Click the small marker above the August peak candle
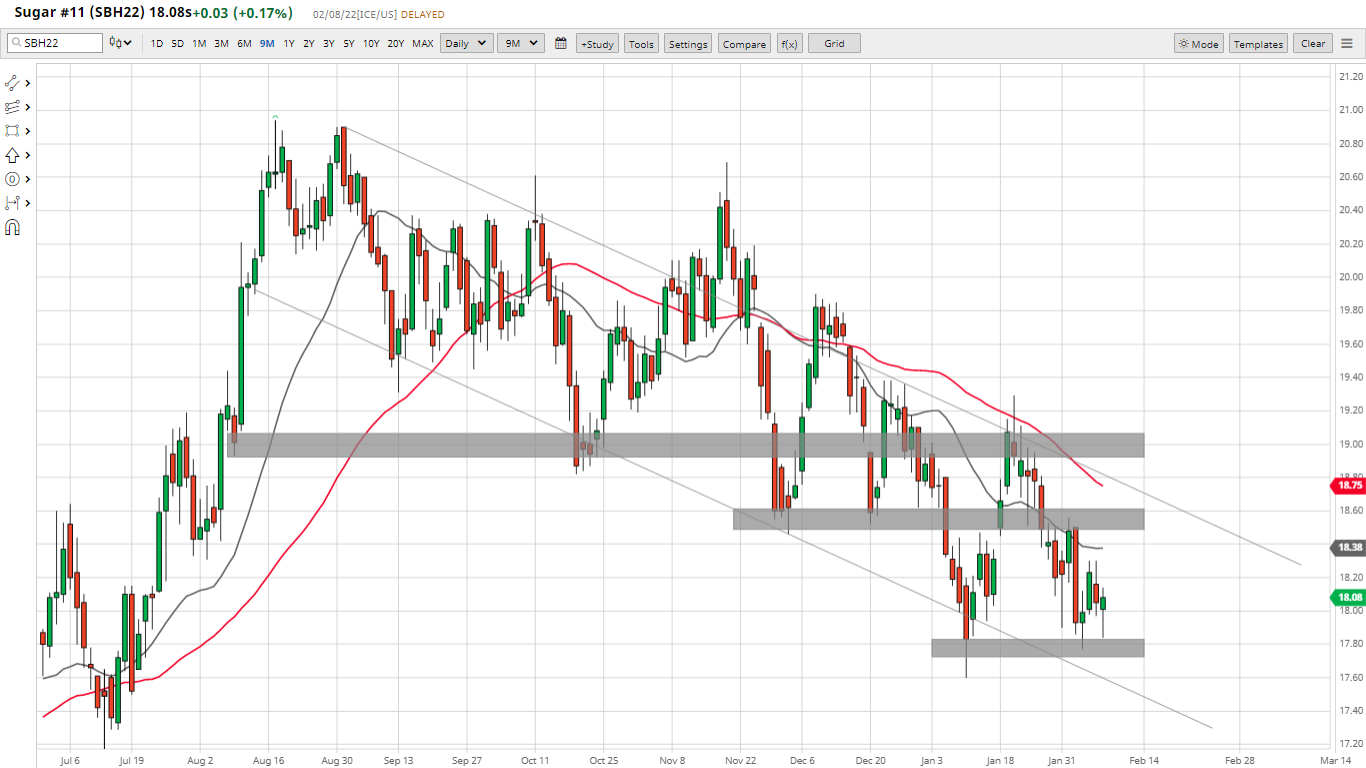This screenshot has width=1366, height=768. coord(275,117)
